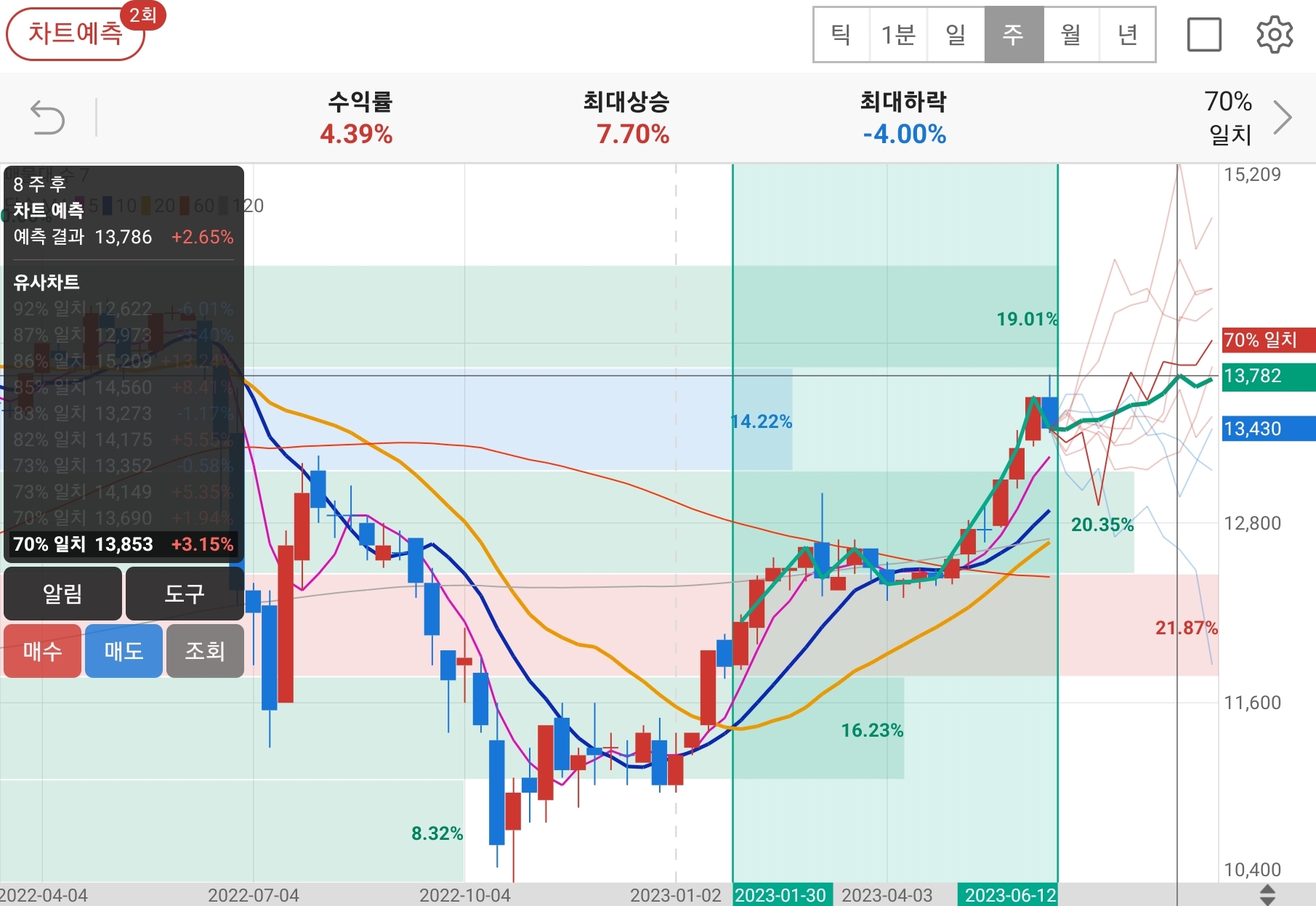Screen dimensions: 1316x906
Task: Tap the price axis scale stepper
Action: [x=1267, y=894]
